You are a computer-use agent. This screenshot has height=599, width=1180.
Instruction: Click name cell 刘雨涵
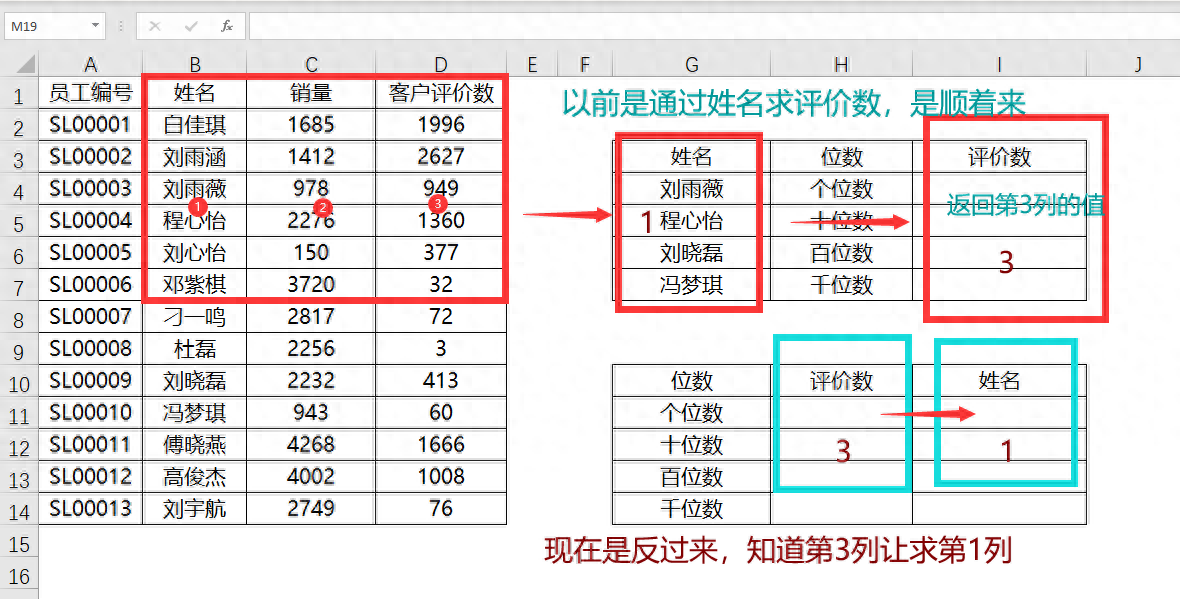[195, 157]
